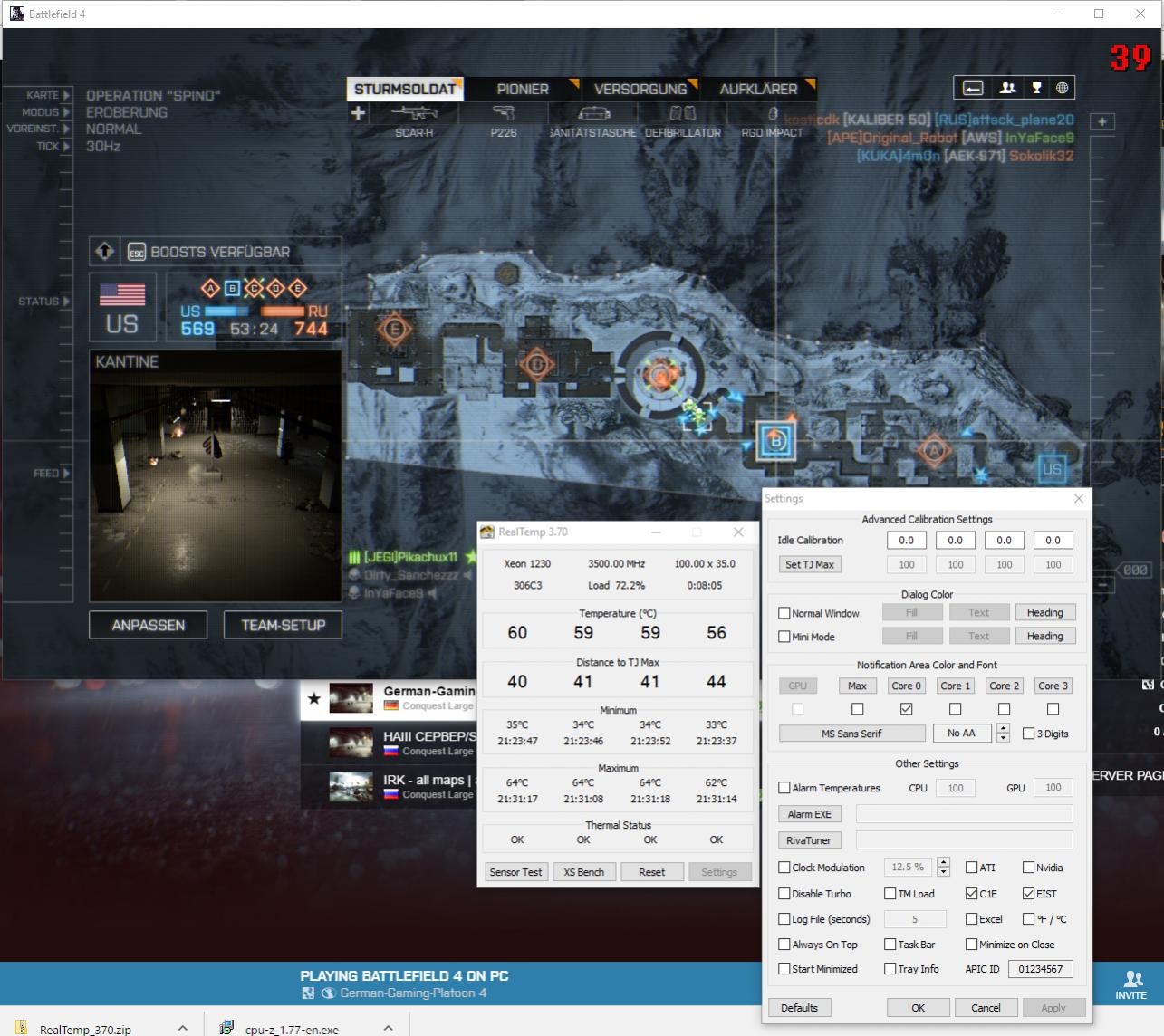Viewport: 1164px width, 1036px height.
Task: Select objective C in map center
Action: point(659,373)
